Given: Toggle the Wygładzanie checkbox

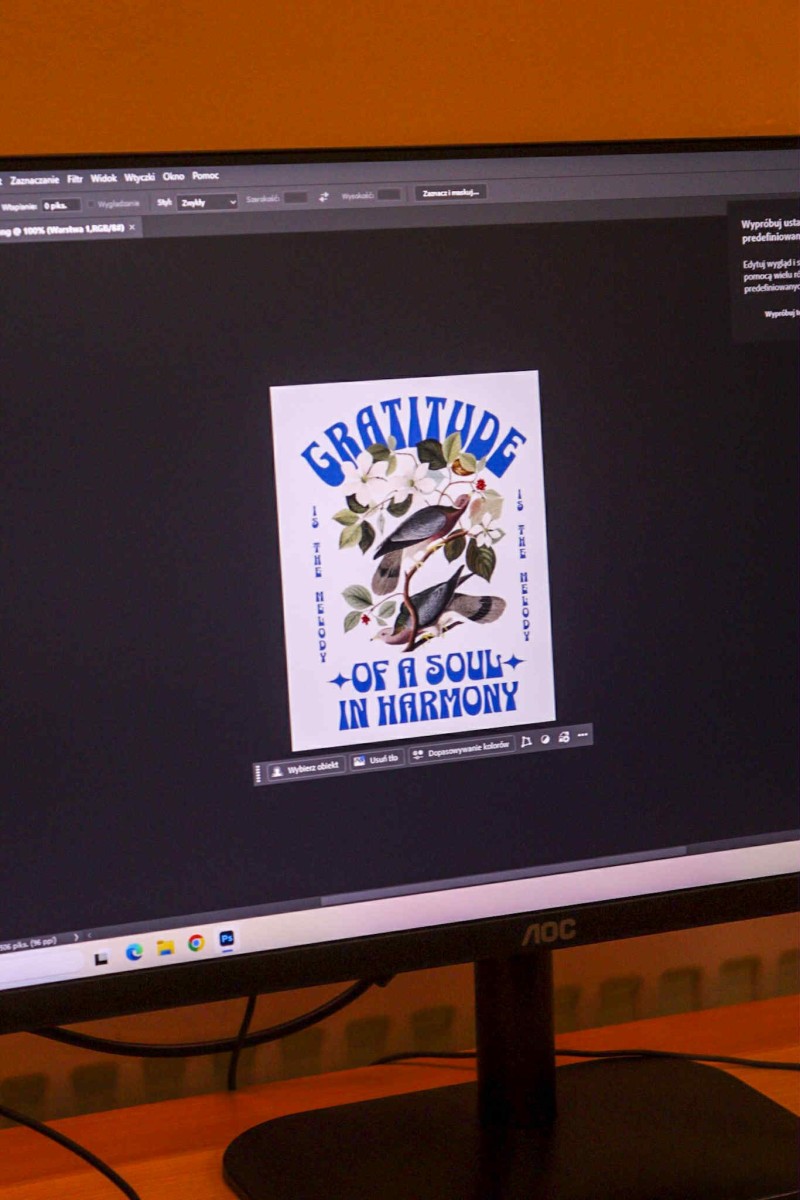Looking at the screenshot, I should (x=92, y=203).
